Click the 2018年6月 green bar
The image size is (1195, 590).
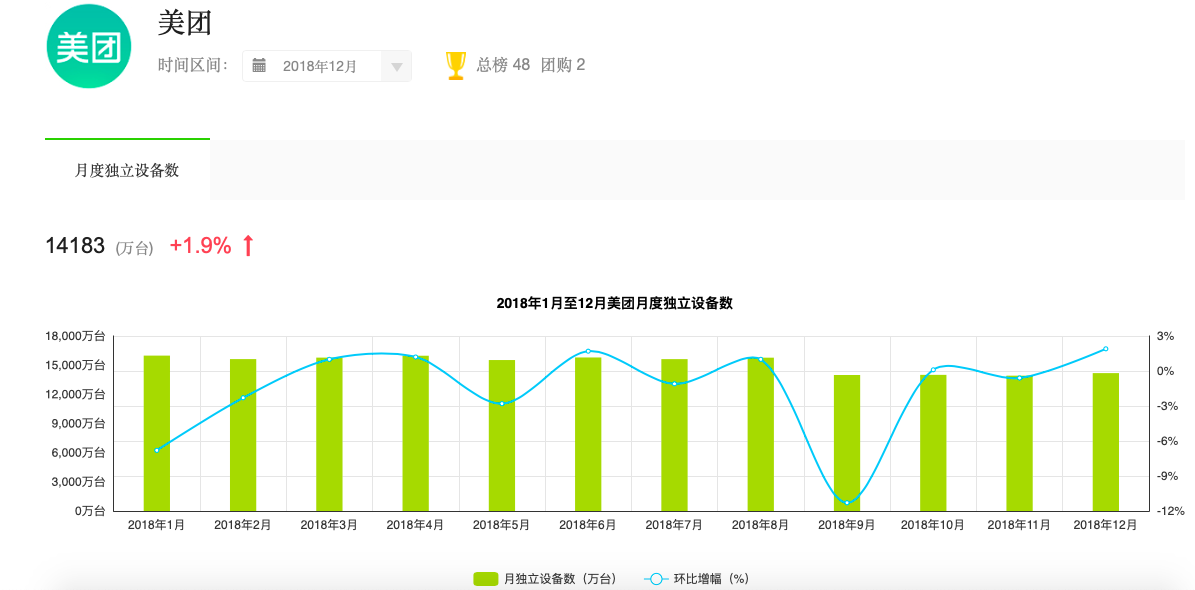[x=588, y=434]
